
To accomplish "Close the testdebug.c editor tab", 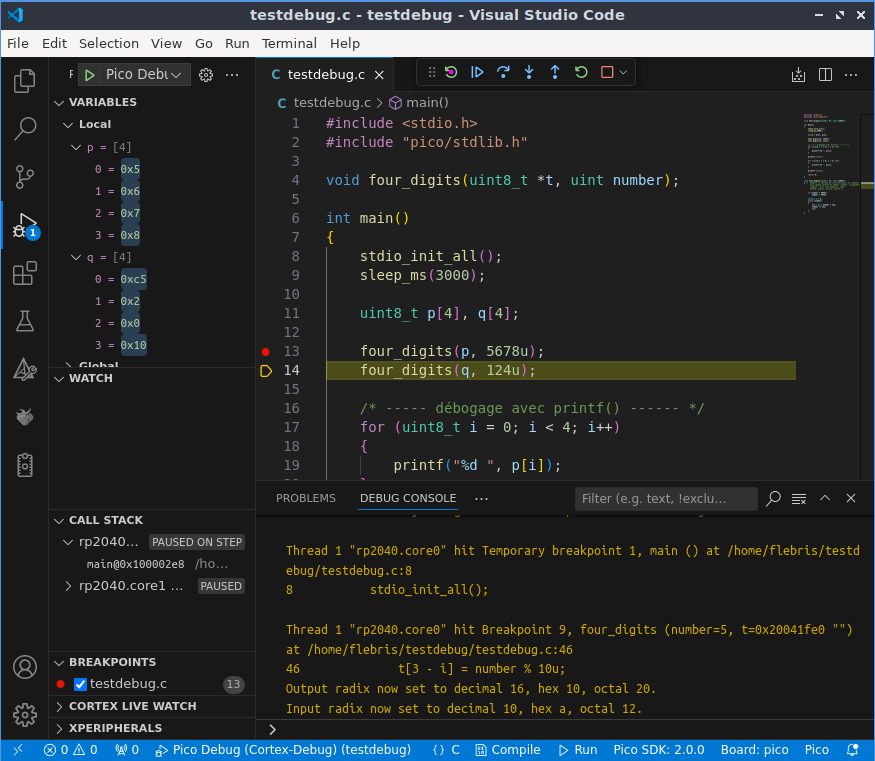I will (x=379, y=75).
